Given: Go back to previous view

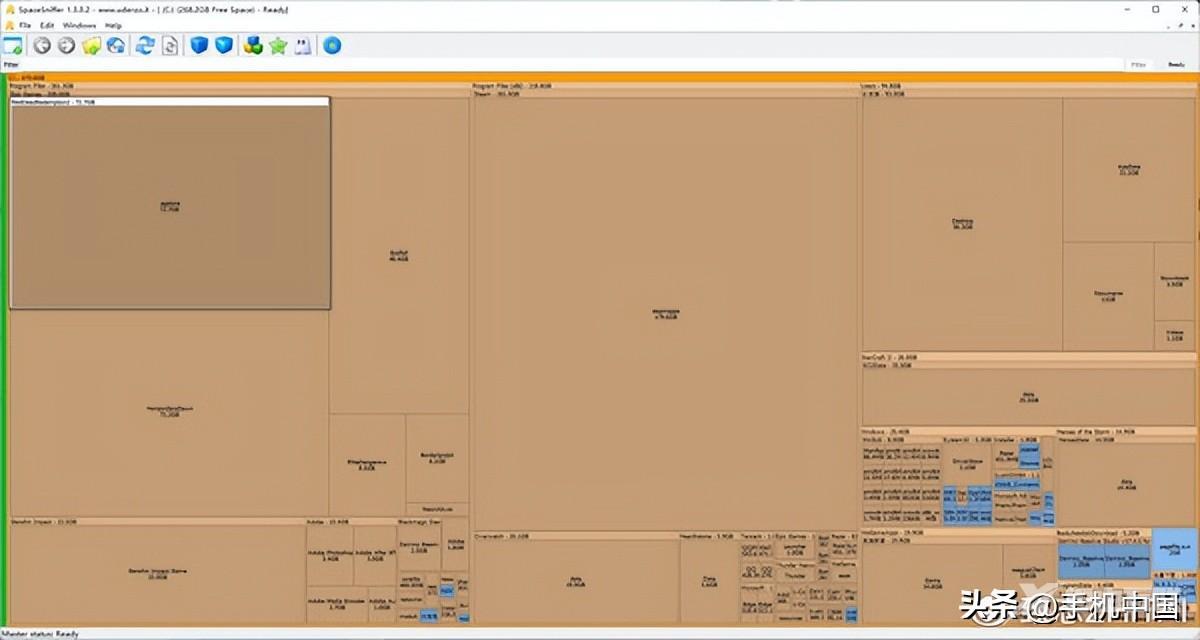Looking at the screenshot, I should pos(42,45).
